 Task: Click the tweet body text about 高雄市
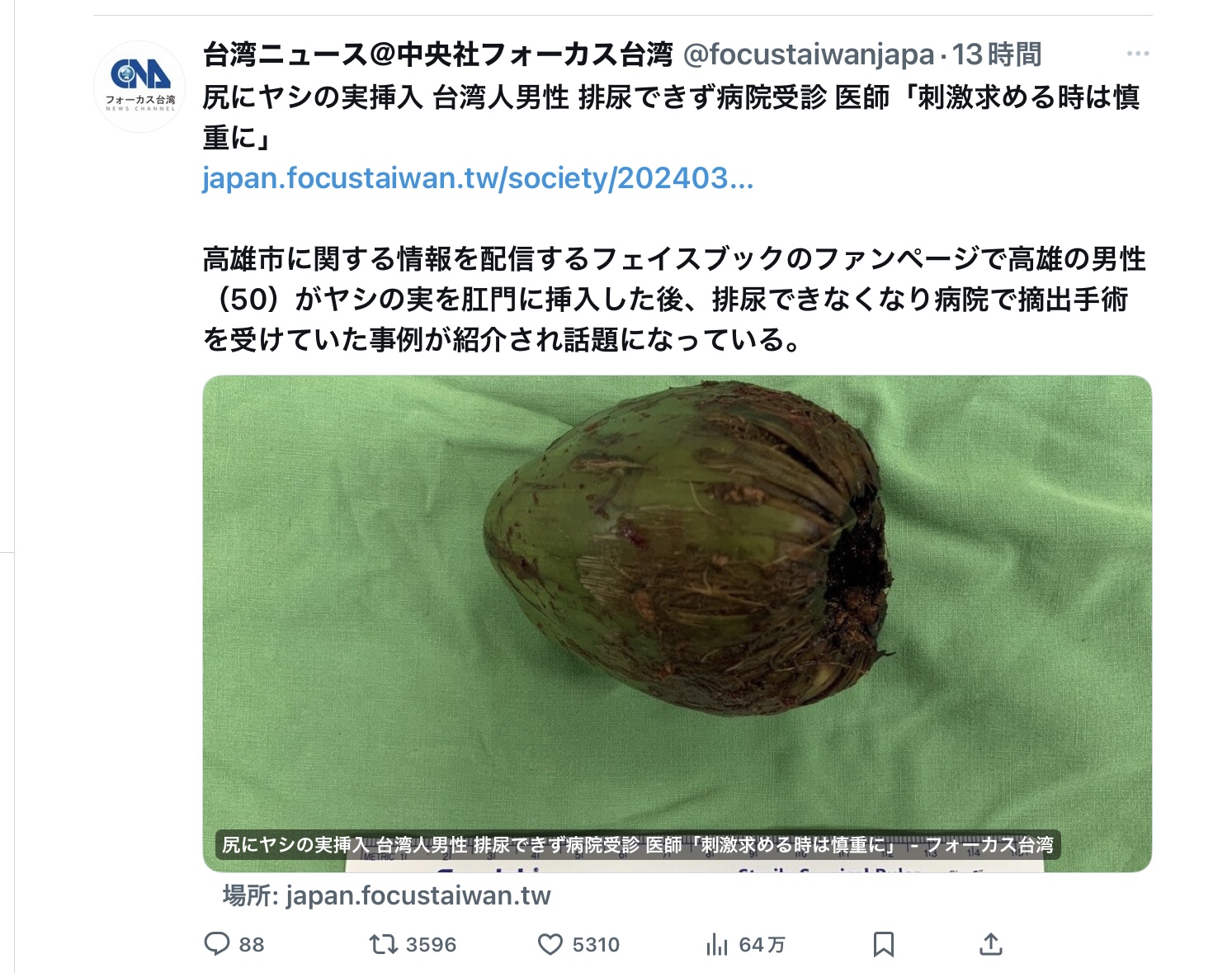coord(674,300)
